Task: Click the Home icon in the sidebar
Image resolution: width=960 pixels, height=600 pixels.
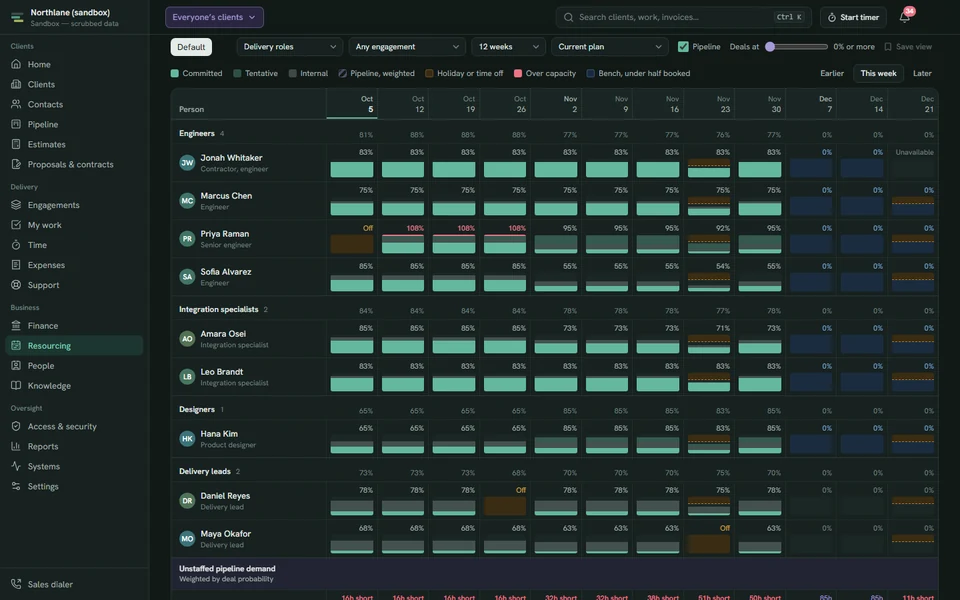Action: tap(16, 64)
